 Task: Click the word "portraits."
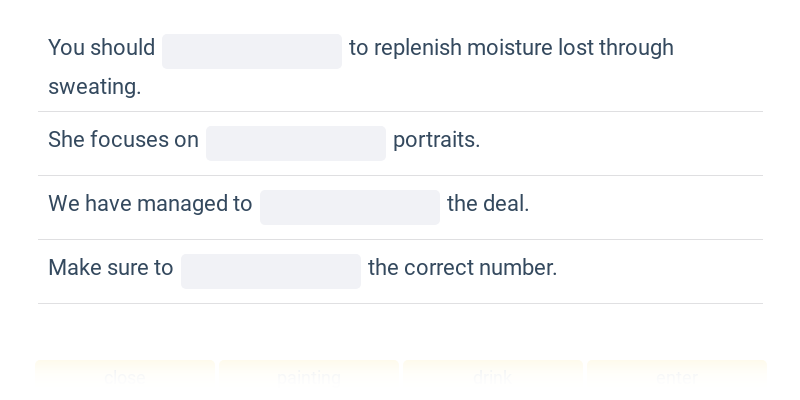point(437,140)
